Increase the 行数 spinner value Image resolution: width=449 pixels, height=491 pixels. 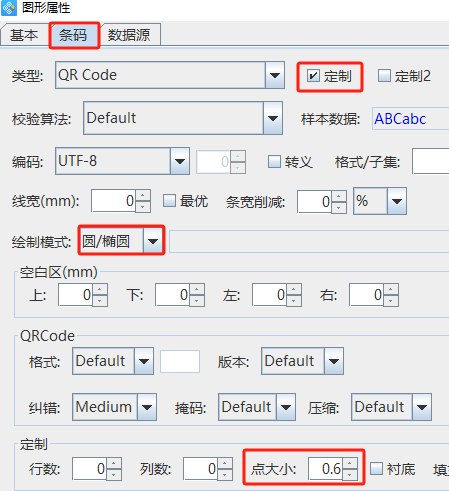click(114, 463)
